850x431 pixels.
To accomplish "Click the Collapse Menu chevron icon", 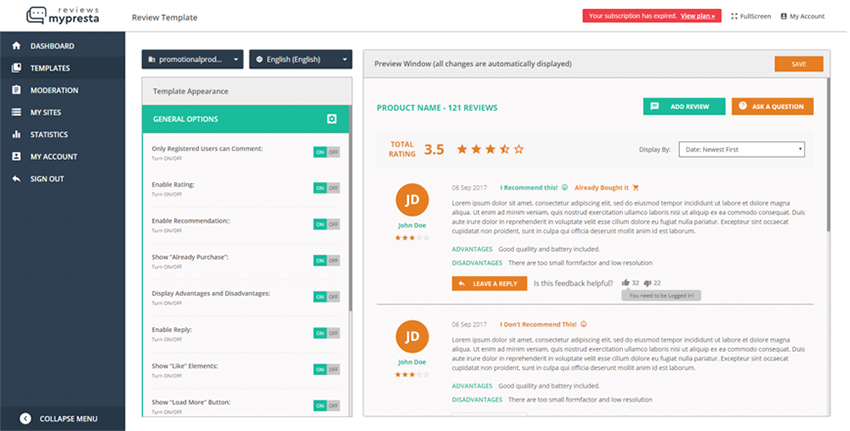I will click(25, 419).
